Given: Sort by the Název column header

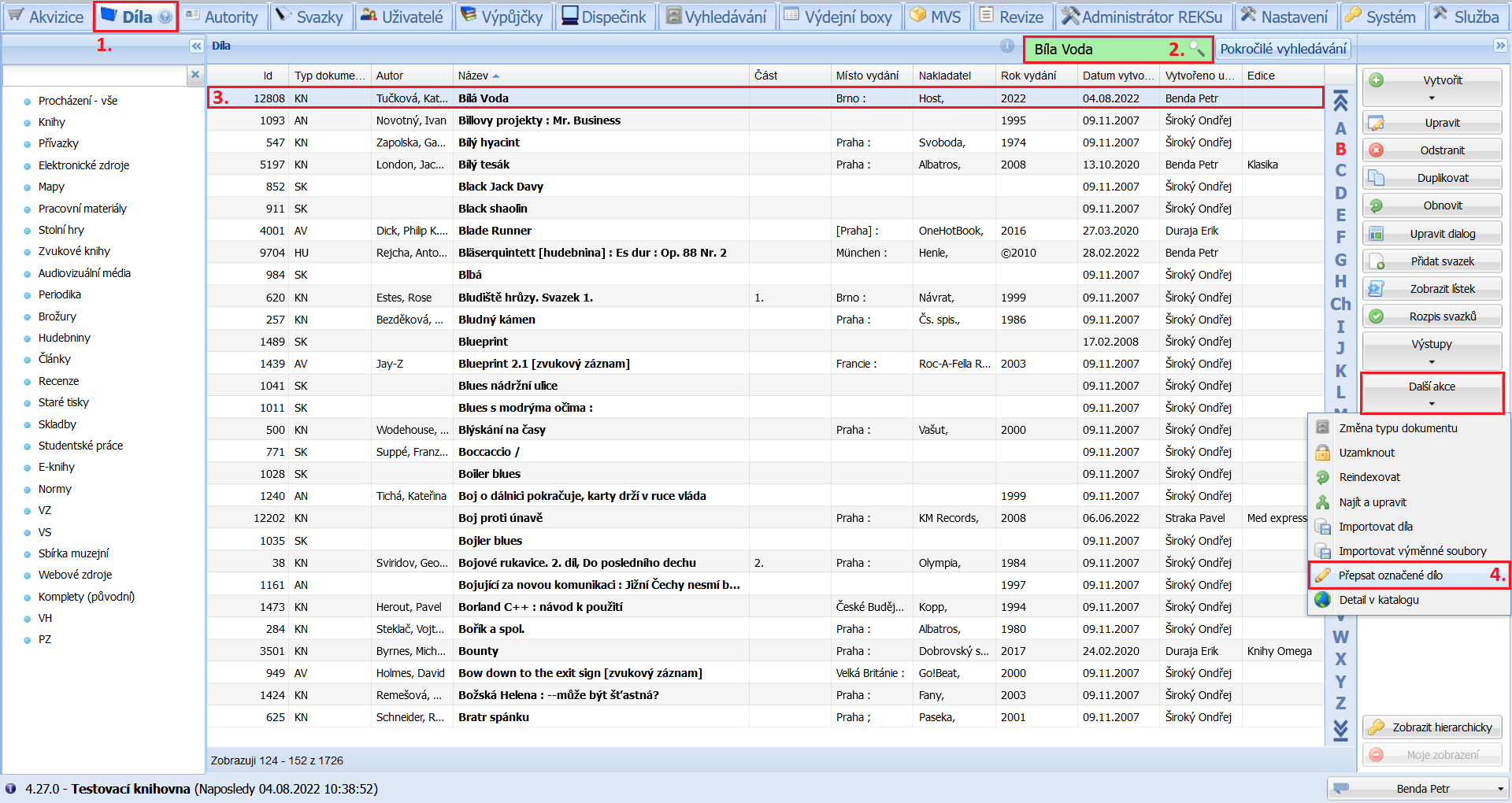Looking at the screenshot, I should tap(602, 76).
